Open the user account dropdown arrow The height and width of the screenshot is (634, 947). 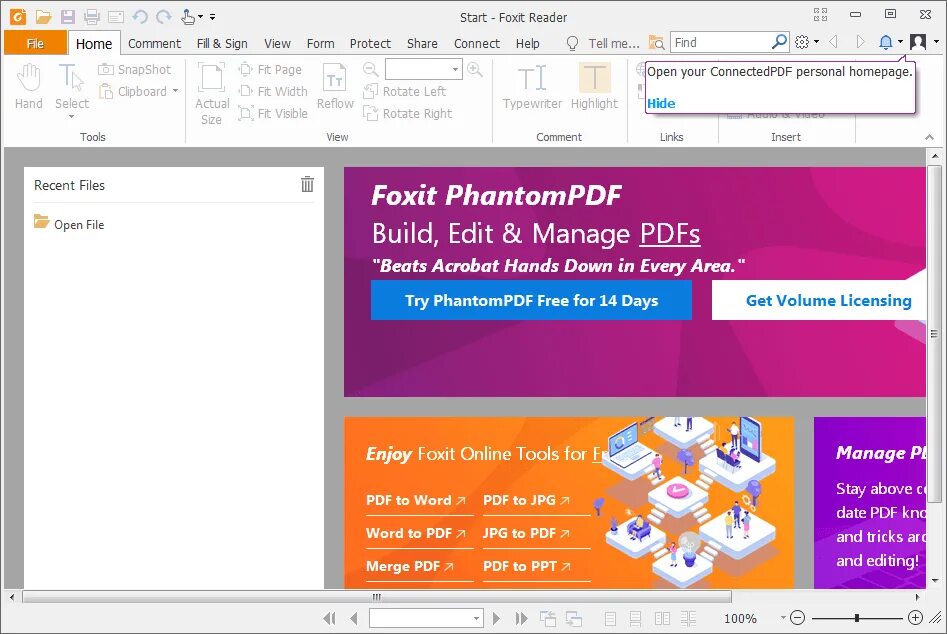pos(936,42)
